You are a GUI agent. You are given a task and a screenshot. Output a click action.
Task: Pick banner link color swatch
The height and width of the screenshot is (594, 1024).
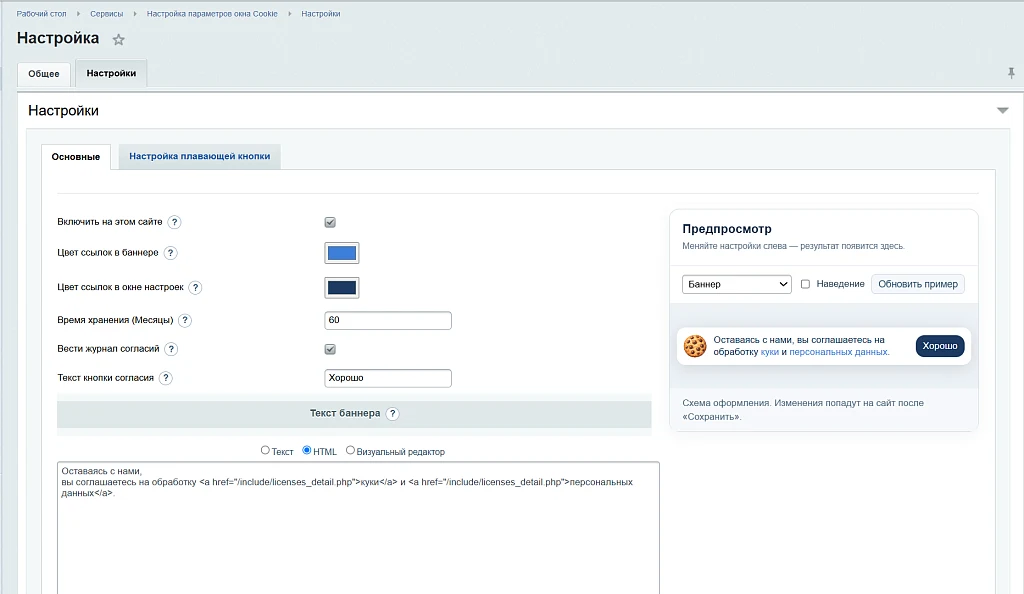coord(342,253)
